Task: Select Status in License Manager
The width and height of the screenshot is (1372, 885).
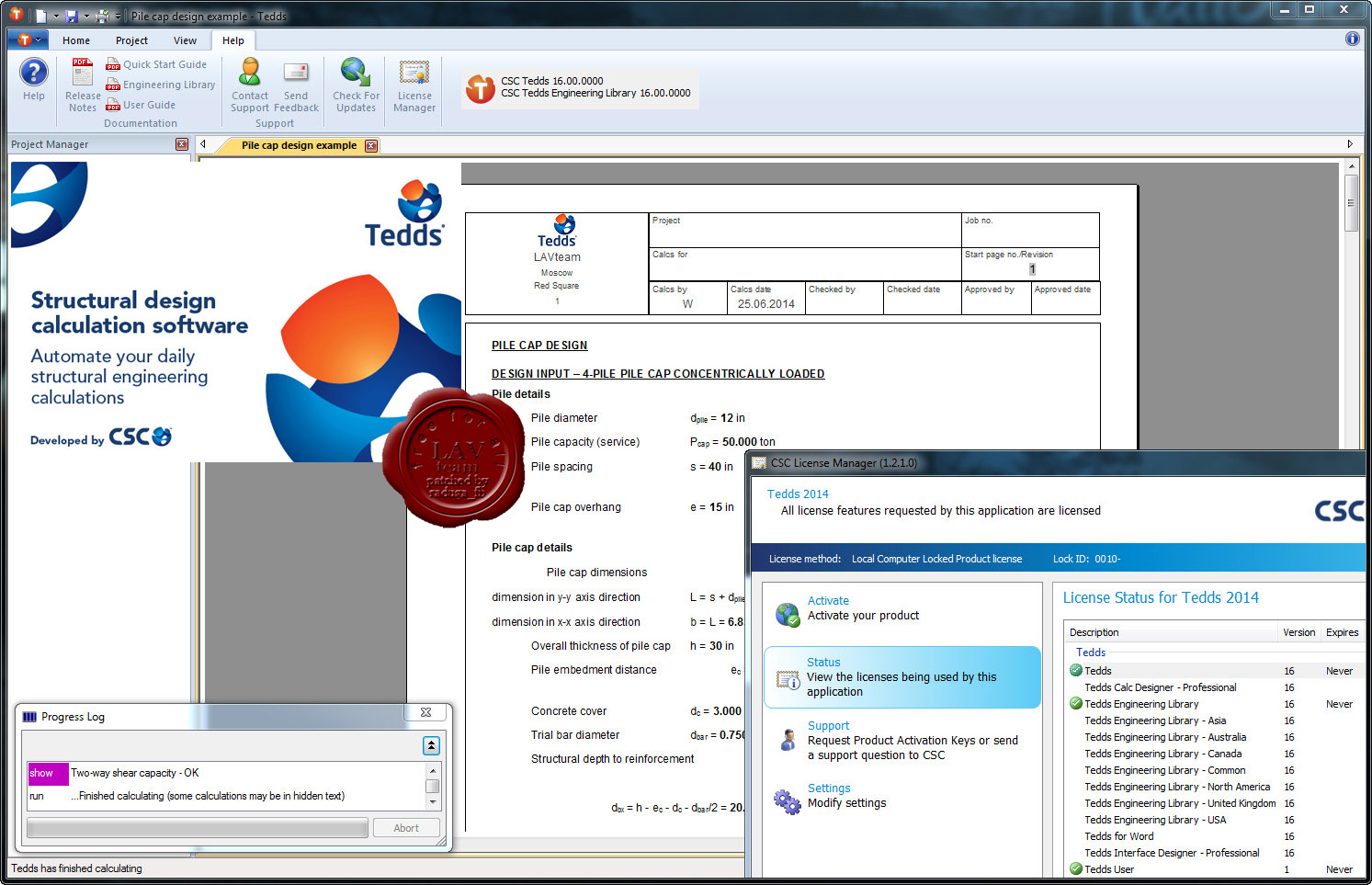Action: tap(901, 677)
